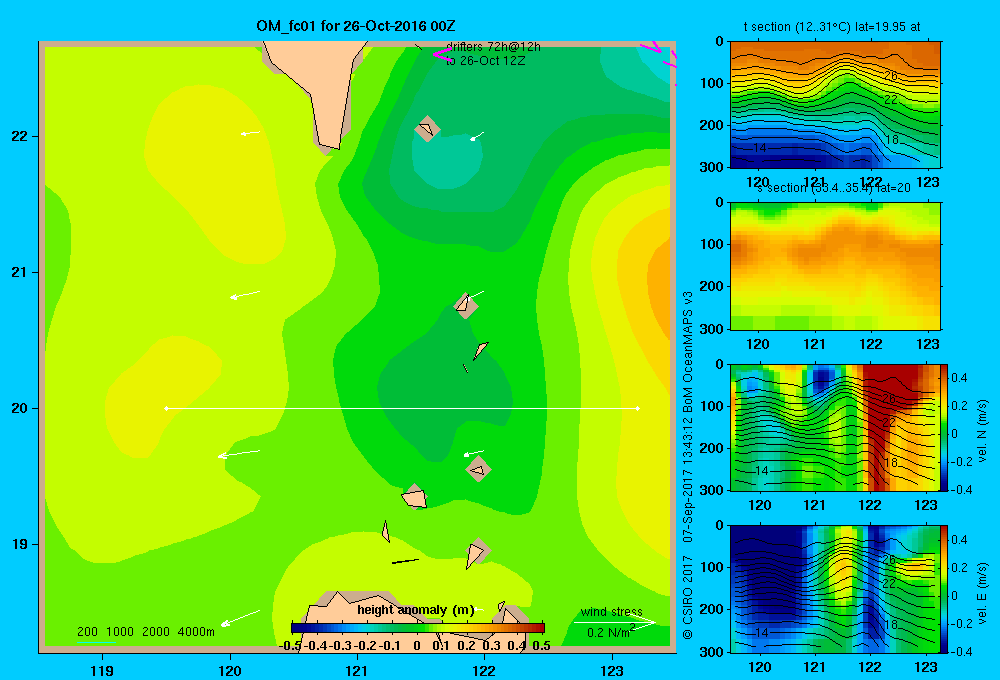
Task: Click longitude label 123 on main map axis
Action: 612,670
